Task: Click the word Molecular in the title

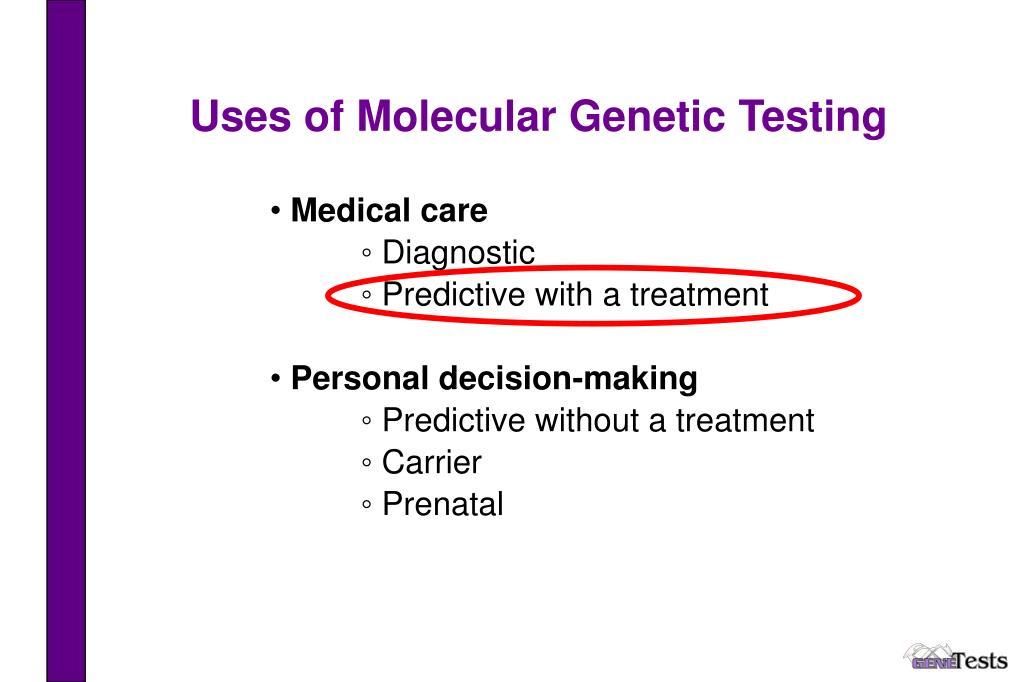Action: (x=456, y=116)
